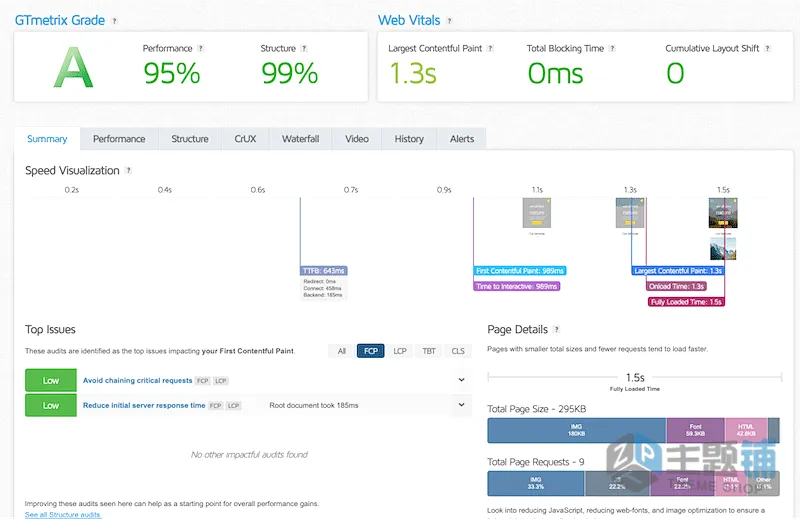Click Total Blocking Time help icon
Screen dimensions: 800x519
[612, 48]
